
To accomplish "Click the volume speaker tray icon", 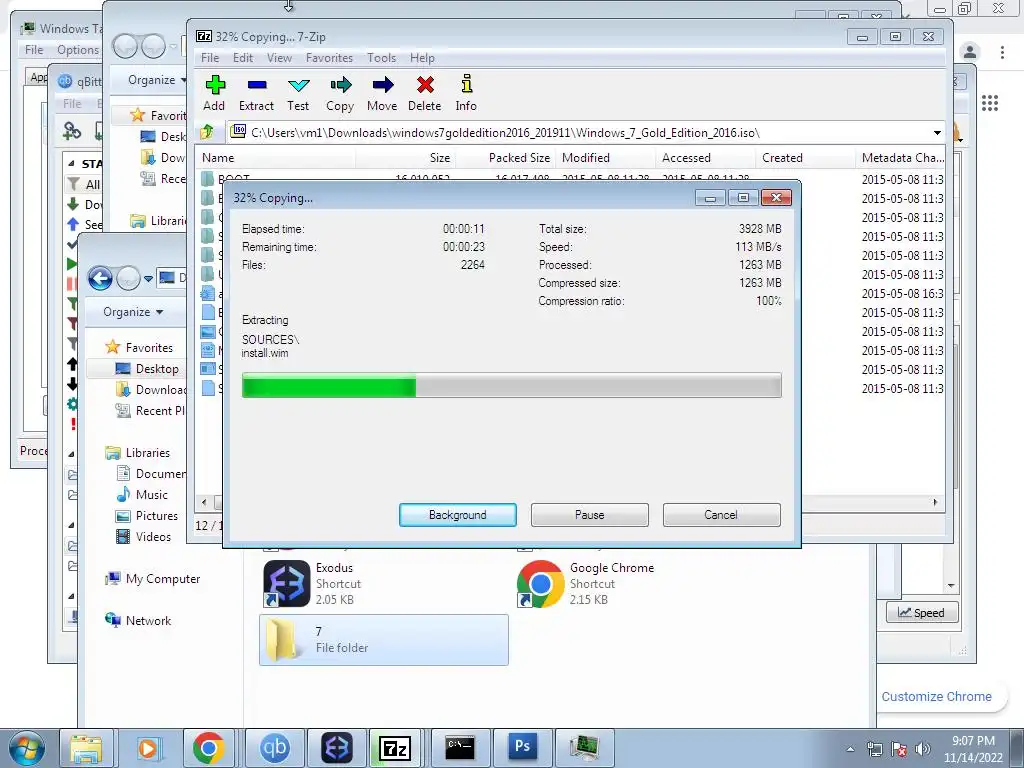I will [922, 749].
